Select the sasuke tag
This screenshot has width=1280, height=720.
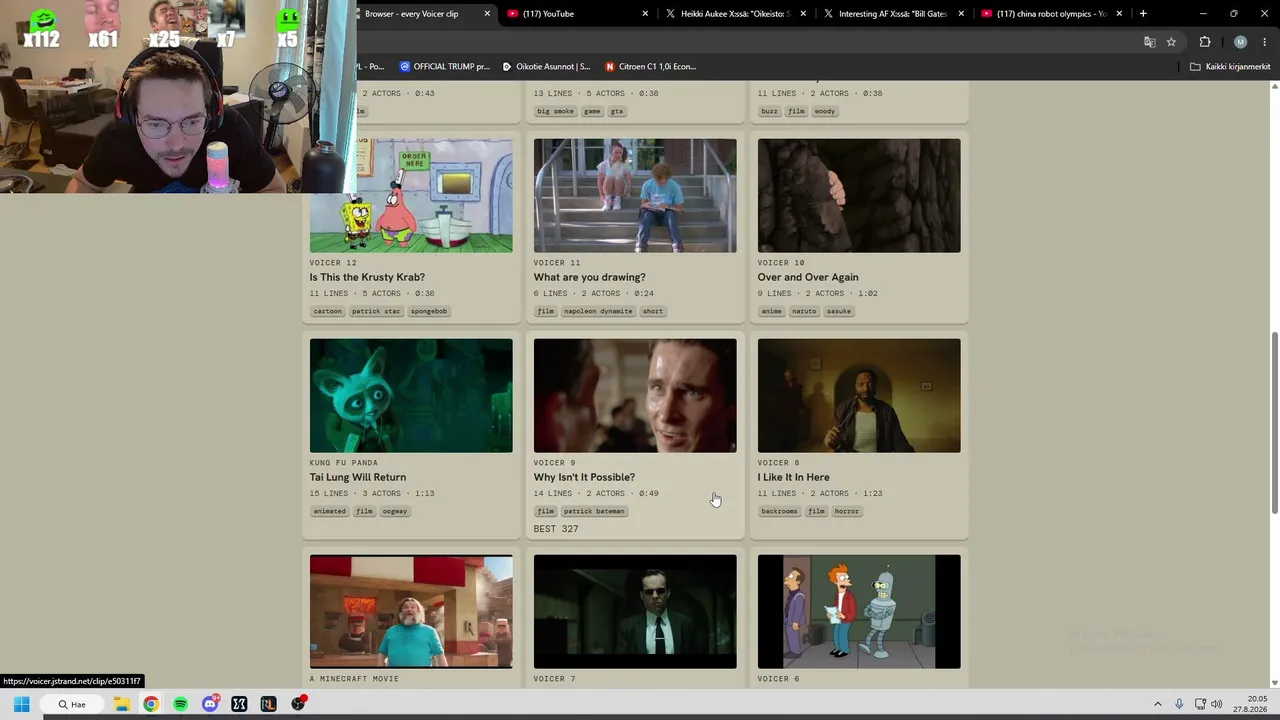(x=839, y=311)
